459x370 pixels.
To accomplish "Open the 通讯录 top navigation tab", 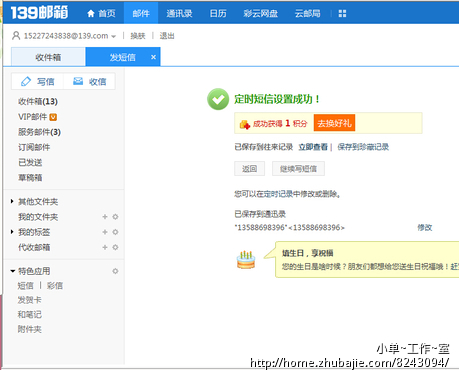I will (179, 13).
